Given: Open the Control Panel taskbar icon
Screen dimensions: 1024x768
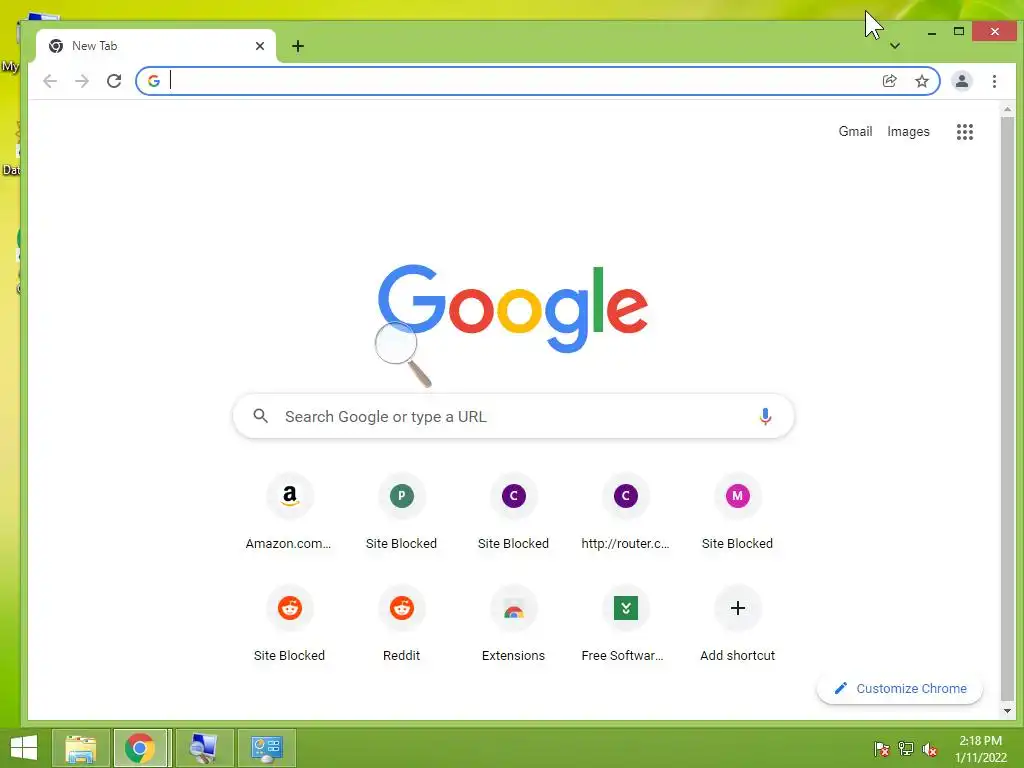Looking at the screenshot, I should coord(266,748).
